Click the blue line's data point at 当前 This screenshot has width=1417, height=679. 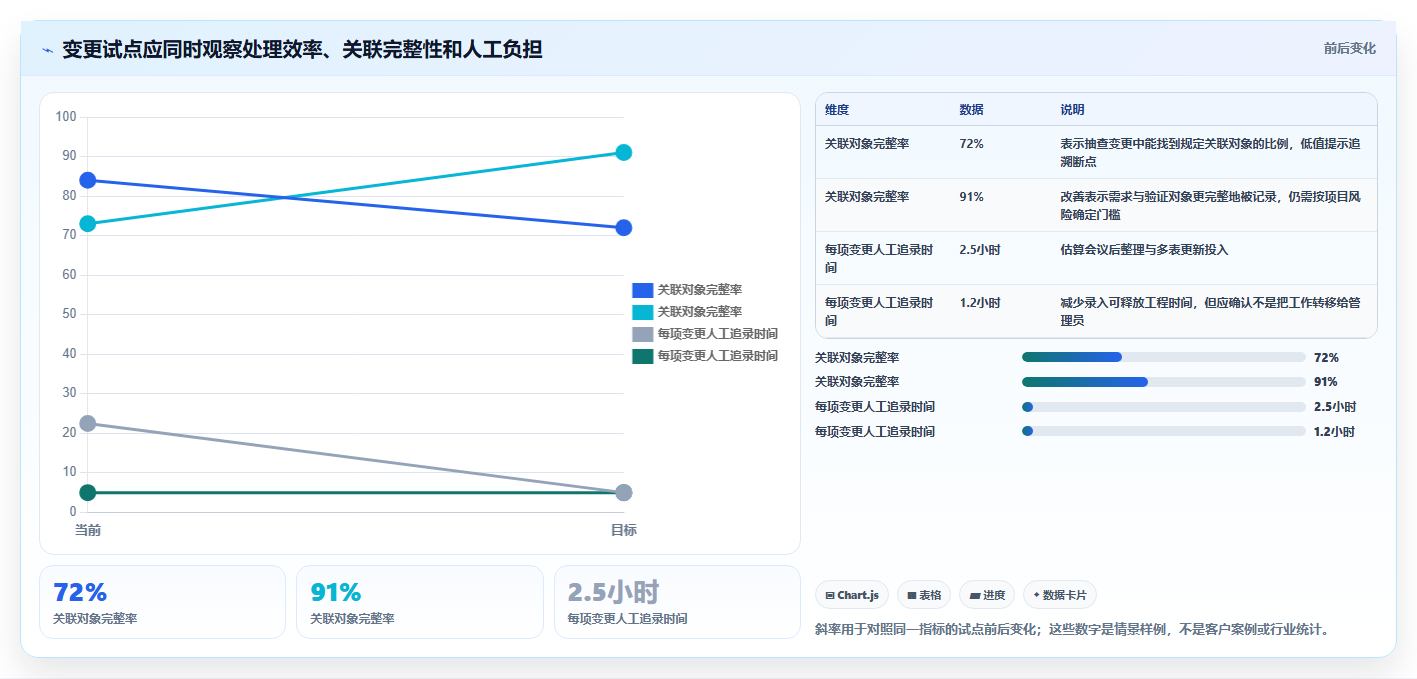(88, 180)
